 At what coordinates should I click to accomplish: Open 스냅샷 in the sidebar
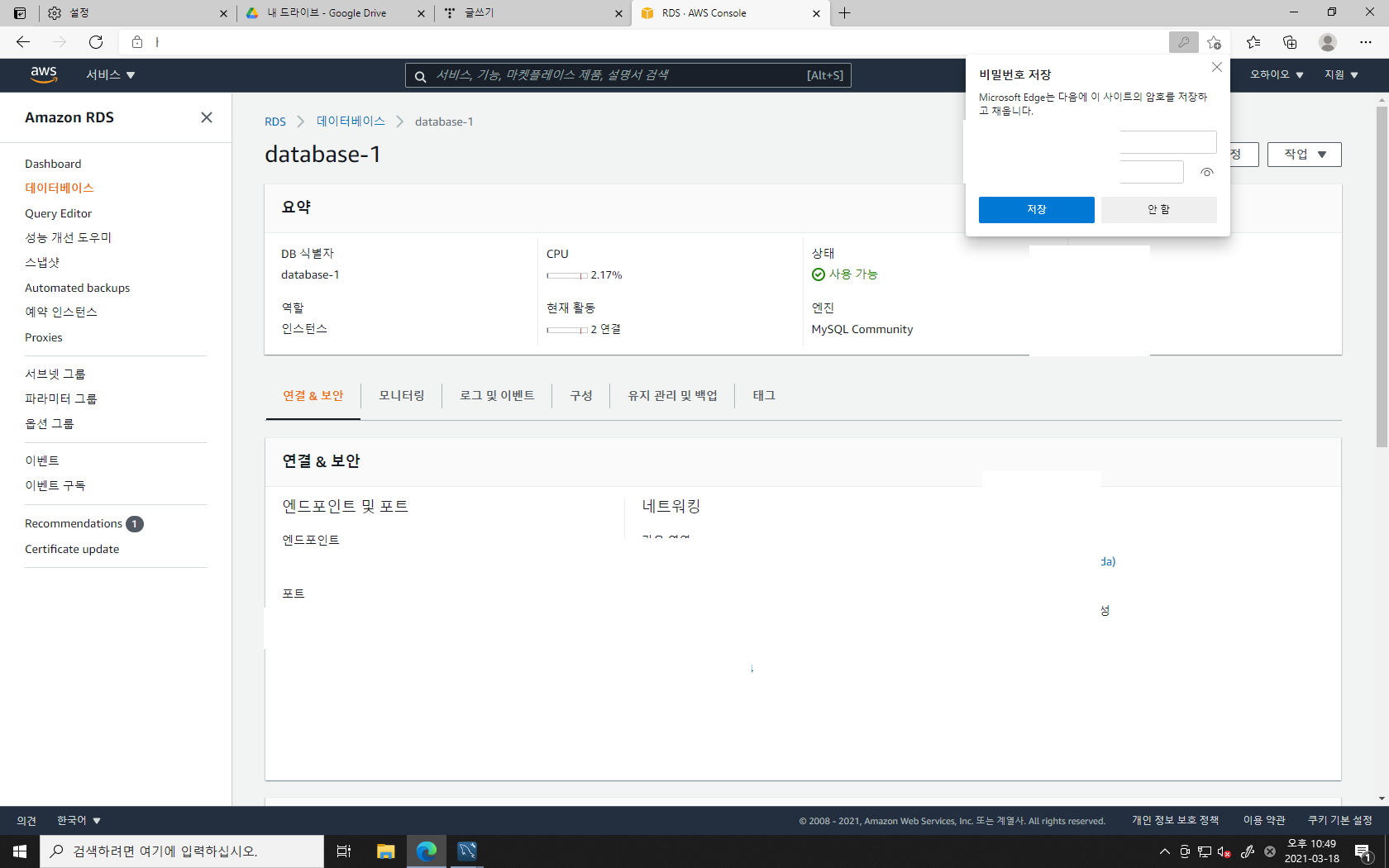(x=42, y=263)
